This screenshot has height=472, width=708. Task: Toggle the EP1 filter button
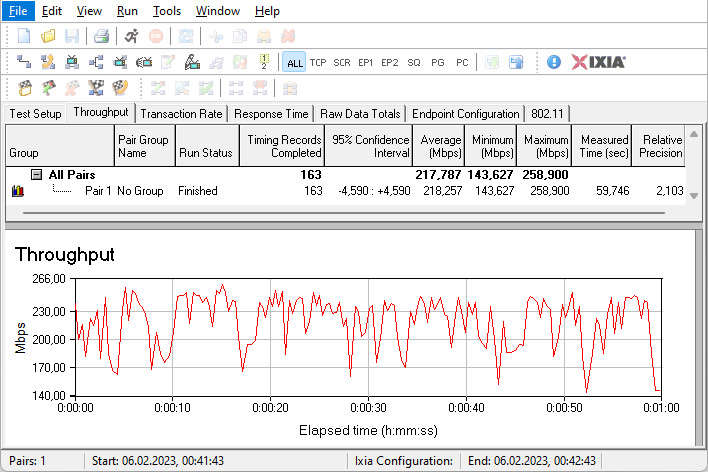tap(366, 62)
